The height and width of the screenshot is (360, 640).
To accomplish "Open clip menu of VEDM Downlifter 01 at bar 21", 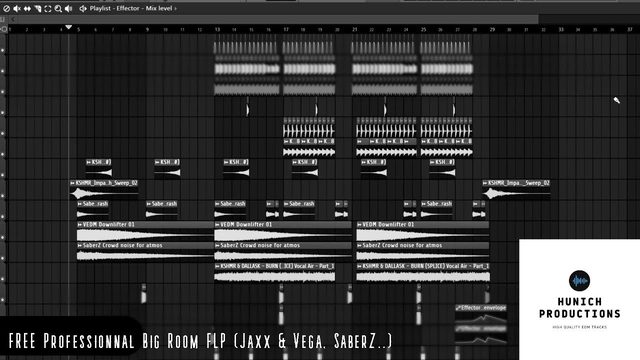I will pyautogui.click(x=360, y=224).
